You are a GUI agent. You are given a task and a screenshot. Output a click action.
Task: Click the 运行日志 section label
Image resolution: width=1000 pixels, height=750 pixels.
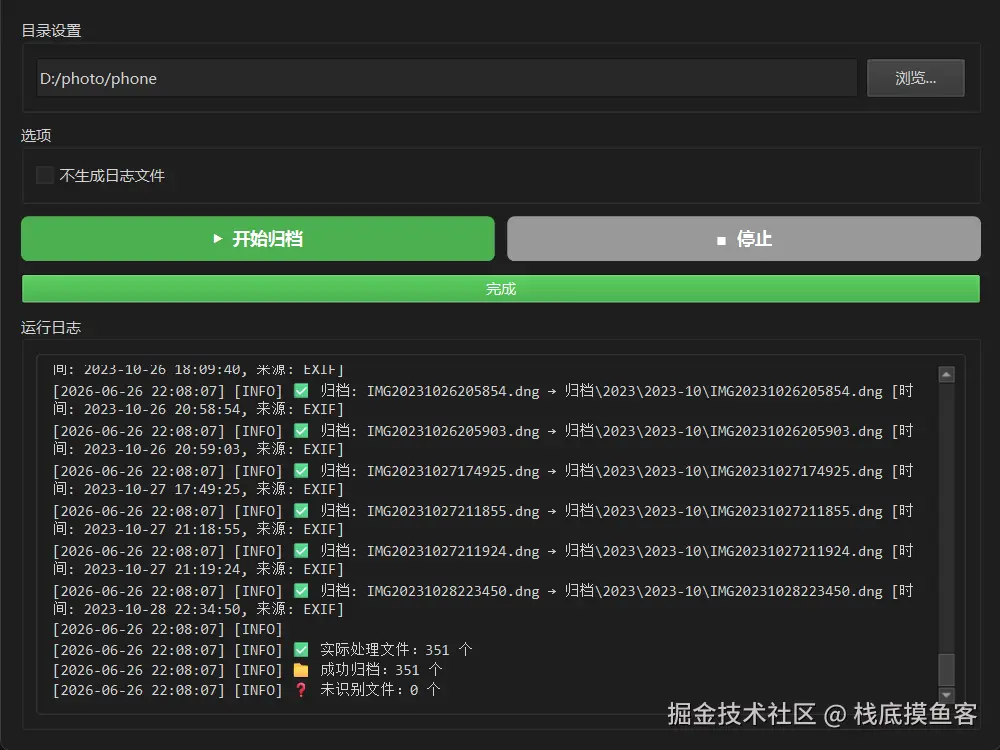pos(51,328)
